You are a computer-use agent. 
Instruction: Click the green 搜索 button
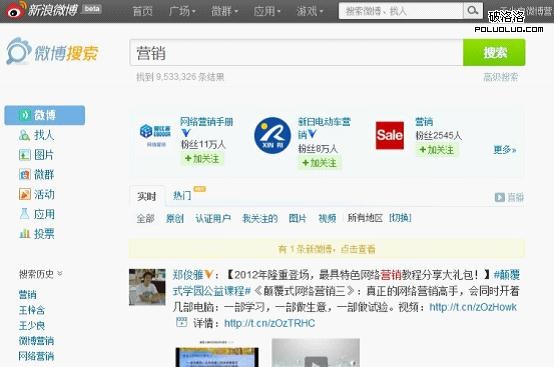[x=494, y=52]
